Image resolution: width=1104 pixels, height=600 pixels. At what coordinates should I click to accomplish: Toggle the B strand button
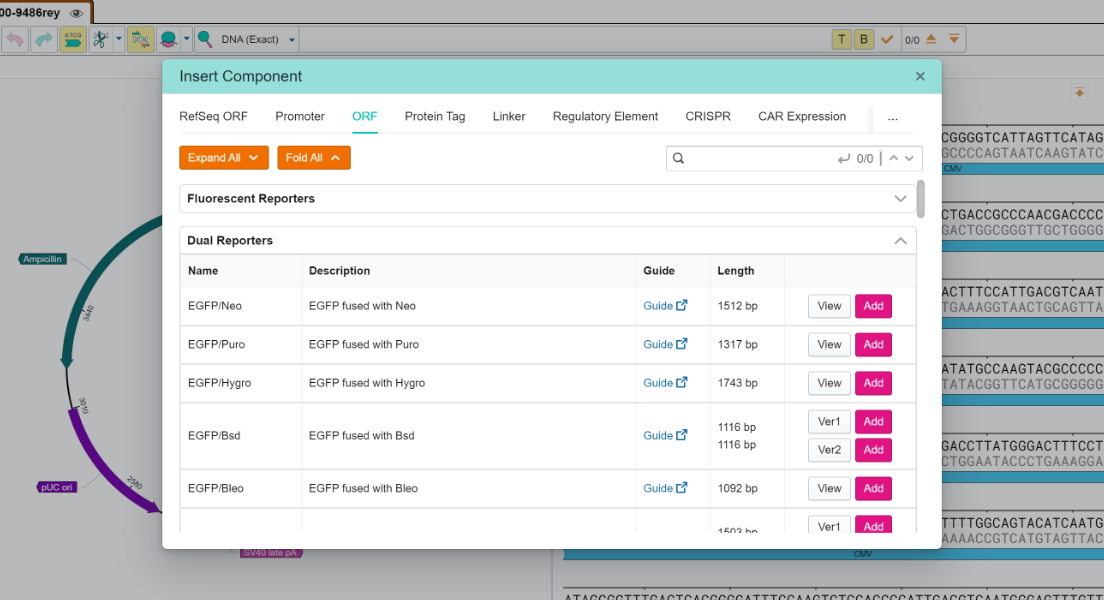tap(864, 39)
